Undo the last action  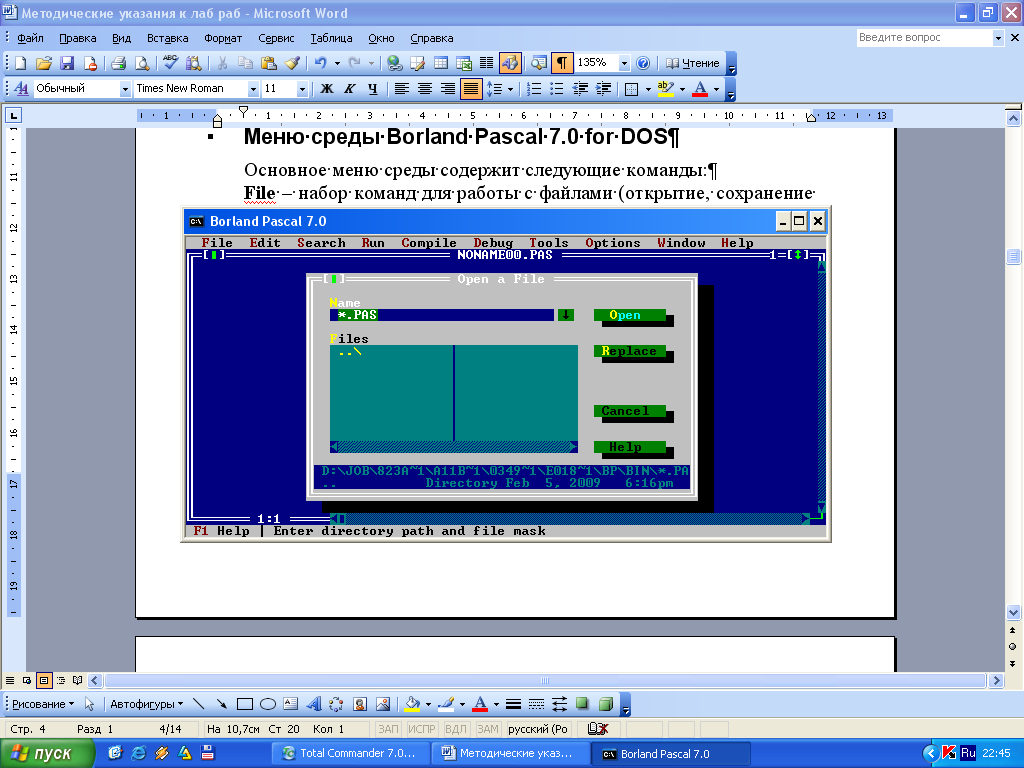[320, 63]
